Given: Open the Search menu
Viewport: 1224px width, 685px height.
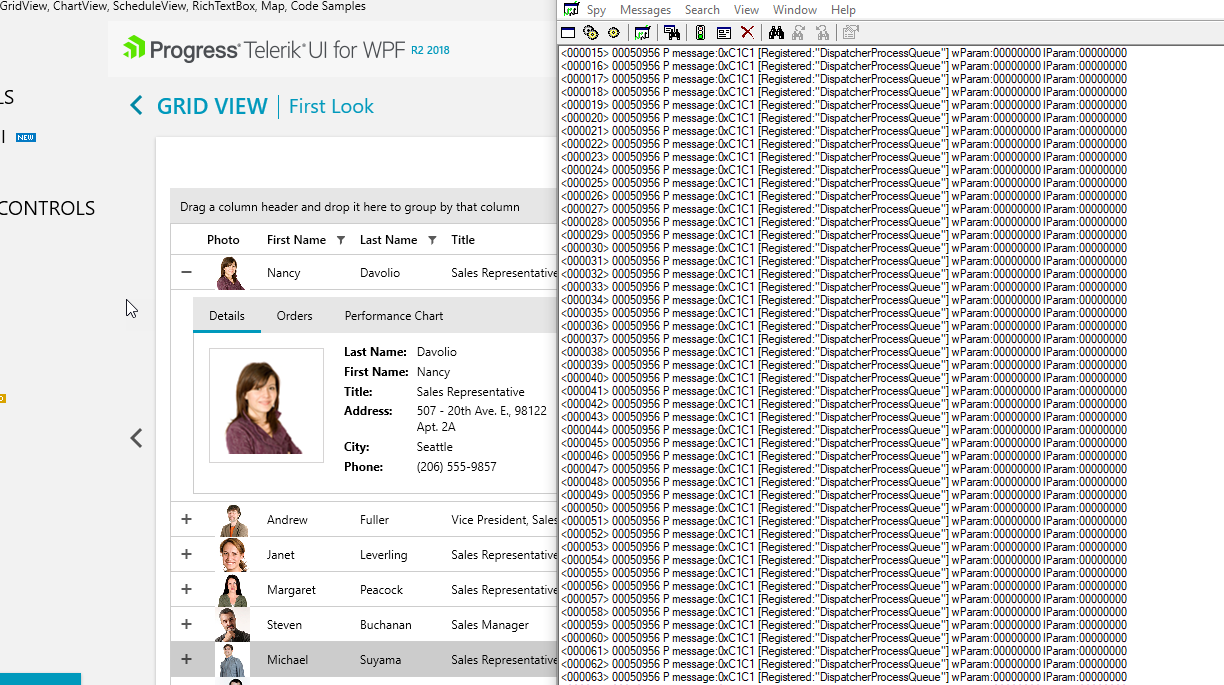Looking at the screenshot, I should pos(702,9).
